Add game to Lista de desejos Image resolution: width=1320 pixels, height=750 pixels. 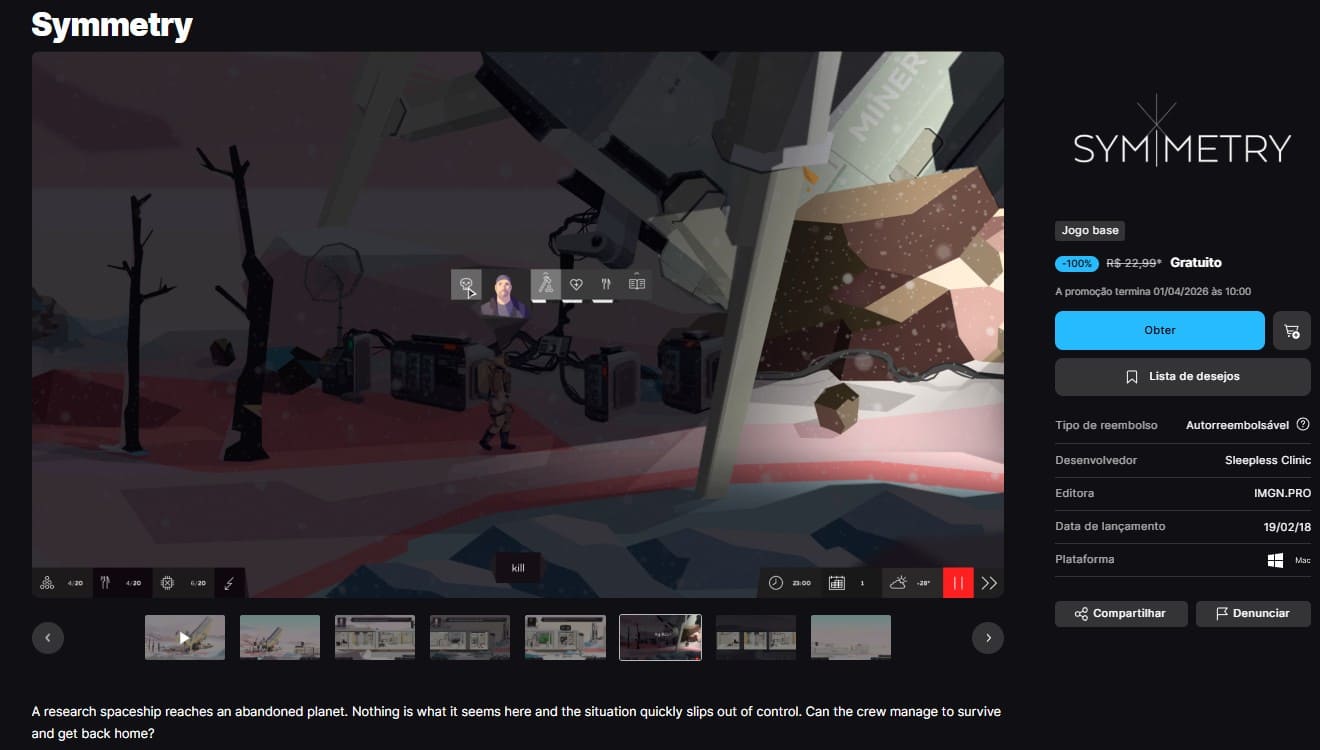[1182, 377]
